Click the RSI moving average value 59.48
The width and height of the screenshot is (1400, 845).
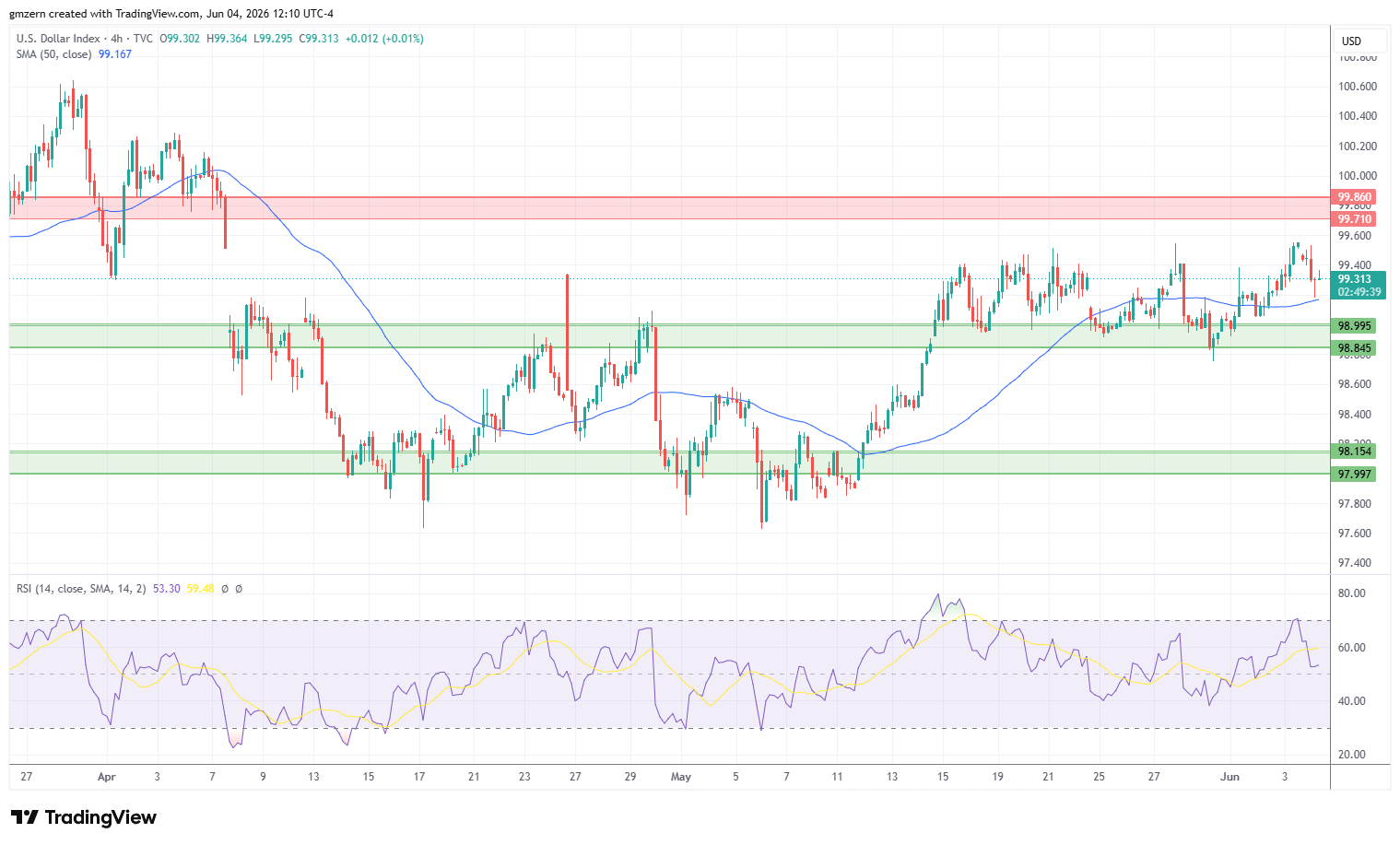[200, 588]
